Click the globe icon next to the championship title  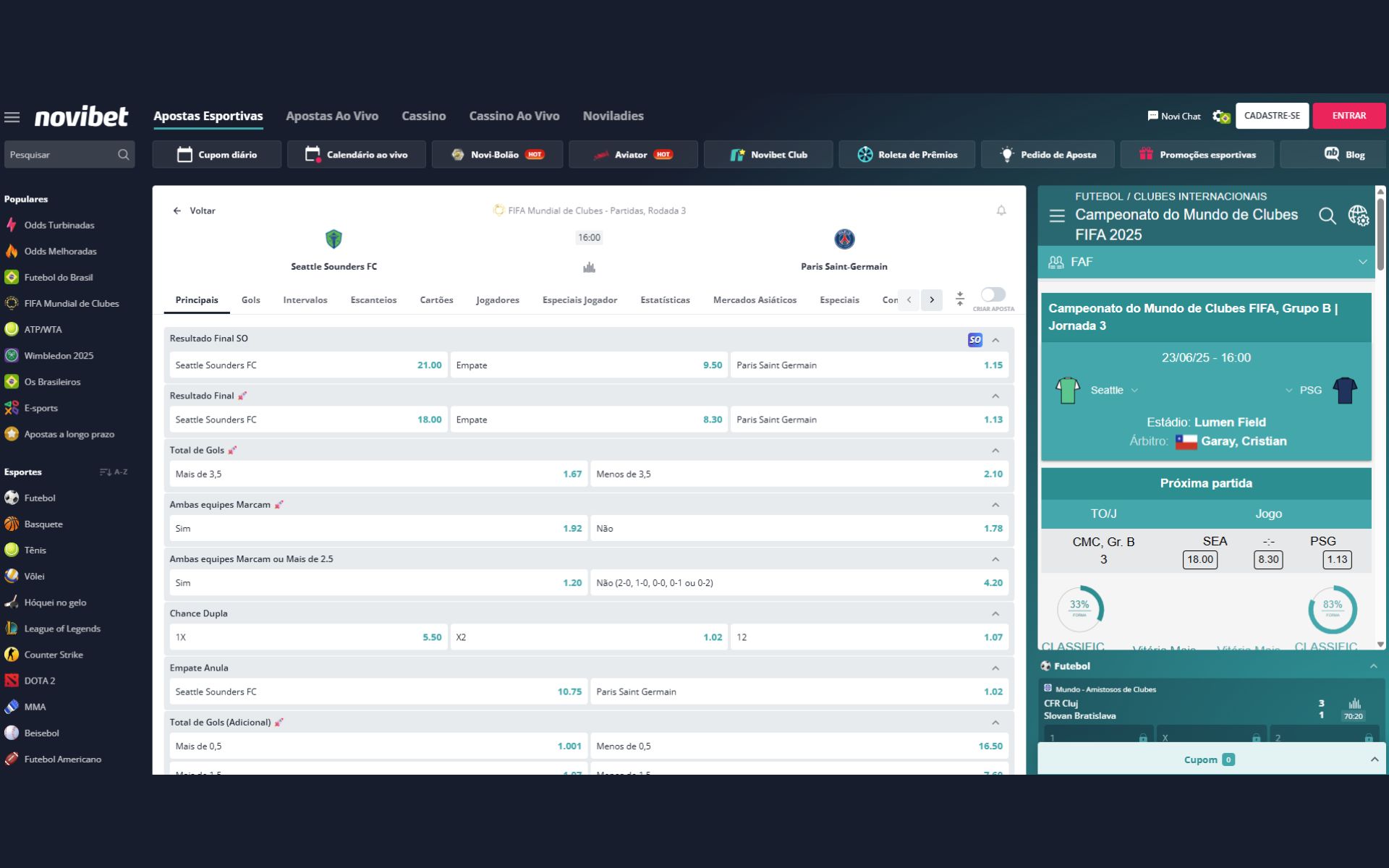[1359, 216]
